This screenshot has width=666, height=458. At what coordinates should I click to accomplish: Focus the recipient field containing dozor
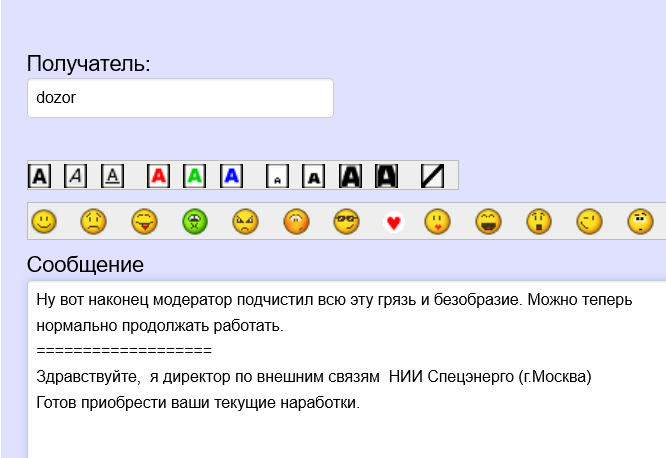click(181, 98)
